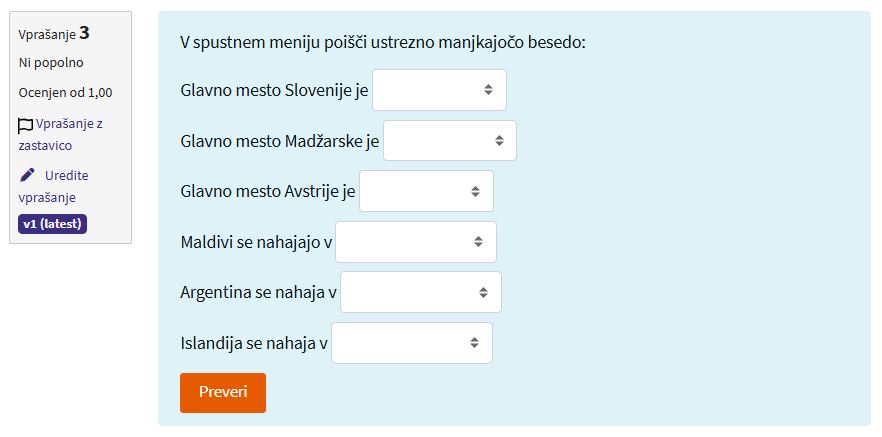
Task: Click the flag icon in question sidebar
Action: coord(26,126)
